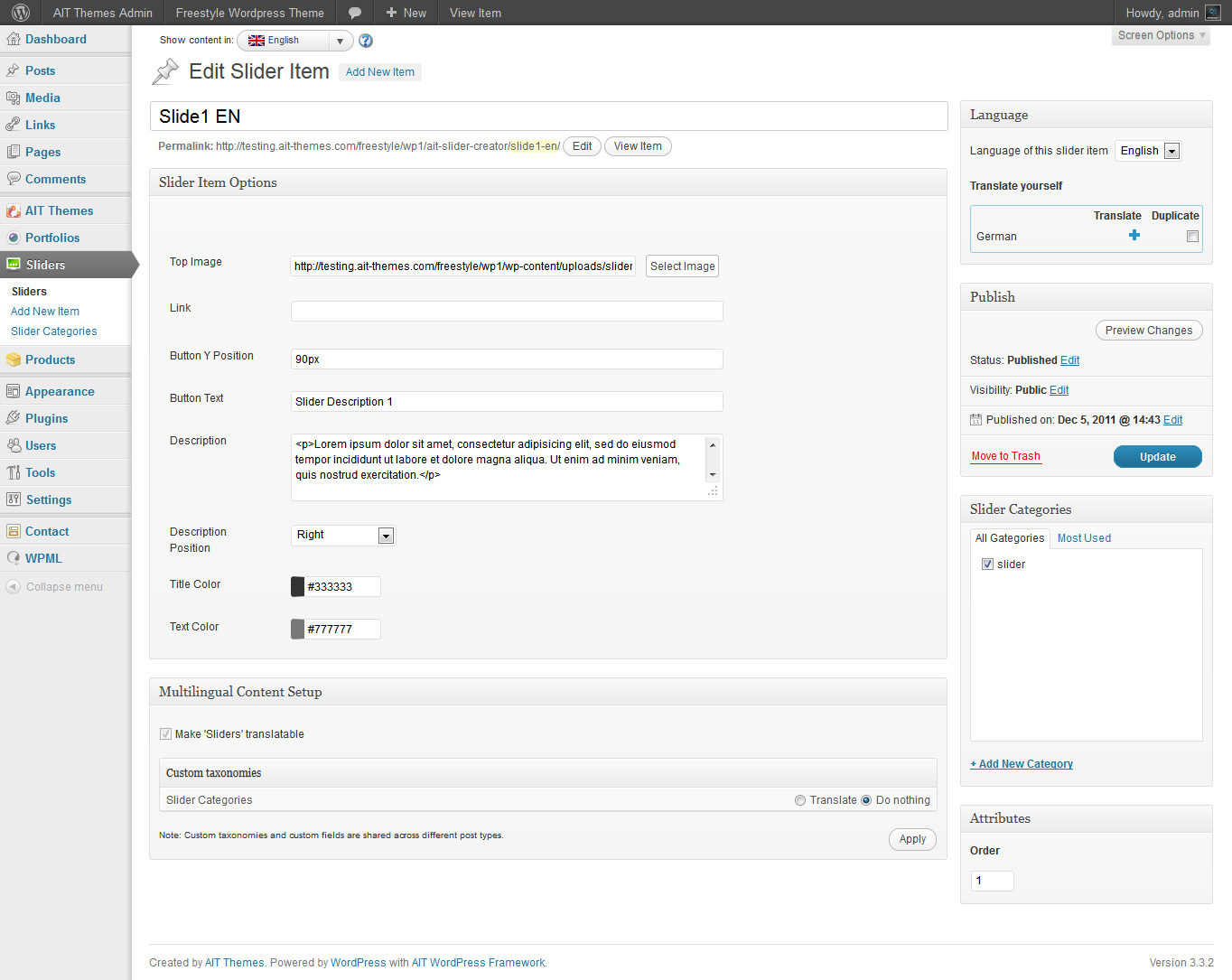This screenshot has height=980, width=1232.
Task: Expand the Screen Options panel
Action: tap(1162, 35)
